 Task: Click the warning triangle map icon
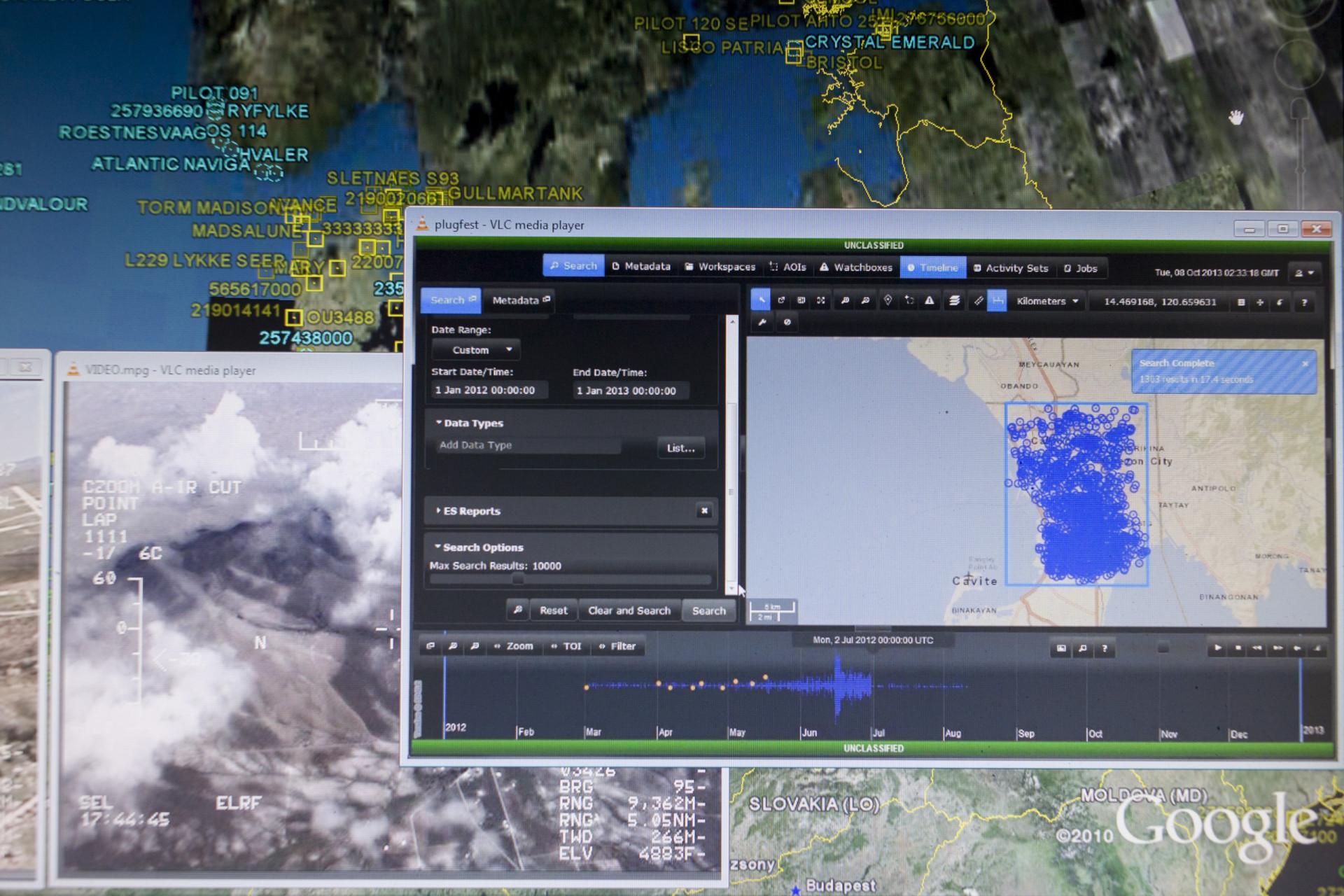[x=930, y=301]
